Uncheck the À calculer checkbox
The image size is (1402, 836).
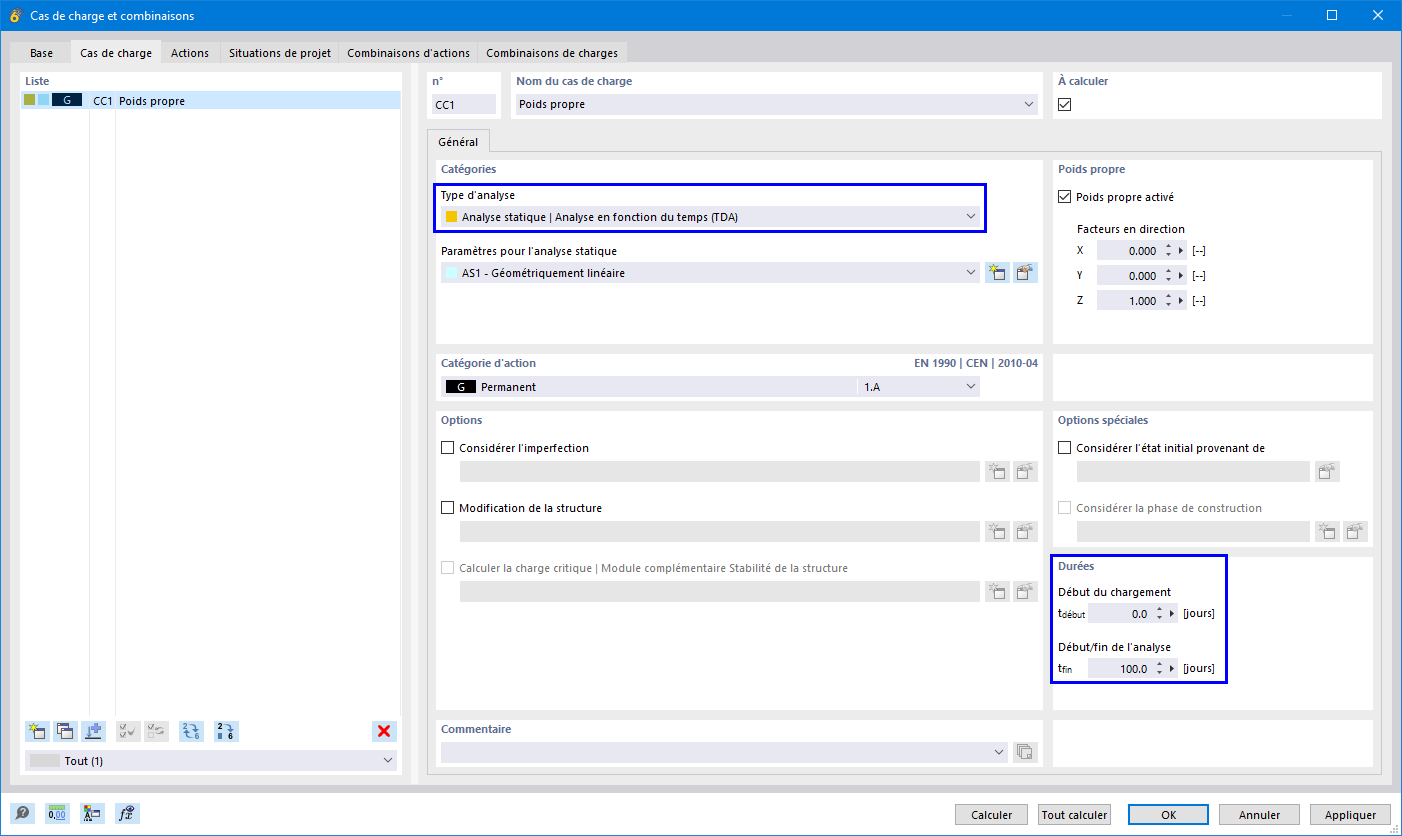click(1065, 105)
